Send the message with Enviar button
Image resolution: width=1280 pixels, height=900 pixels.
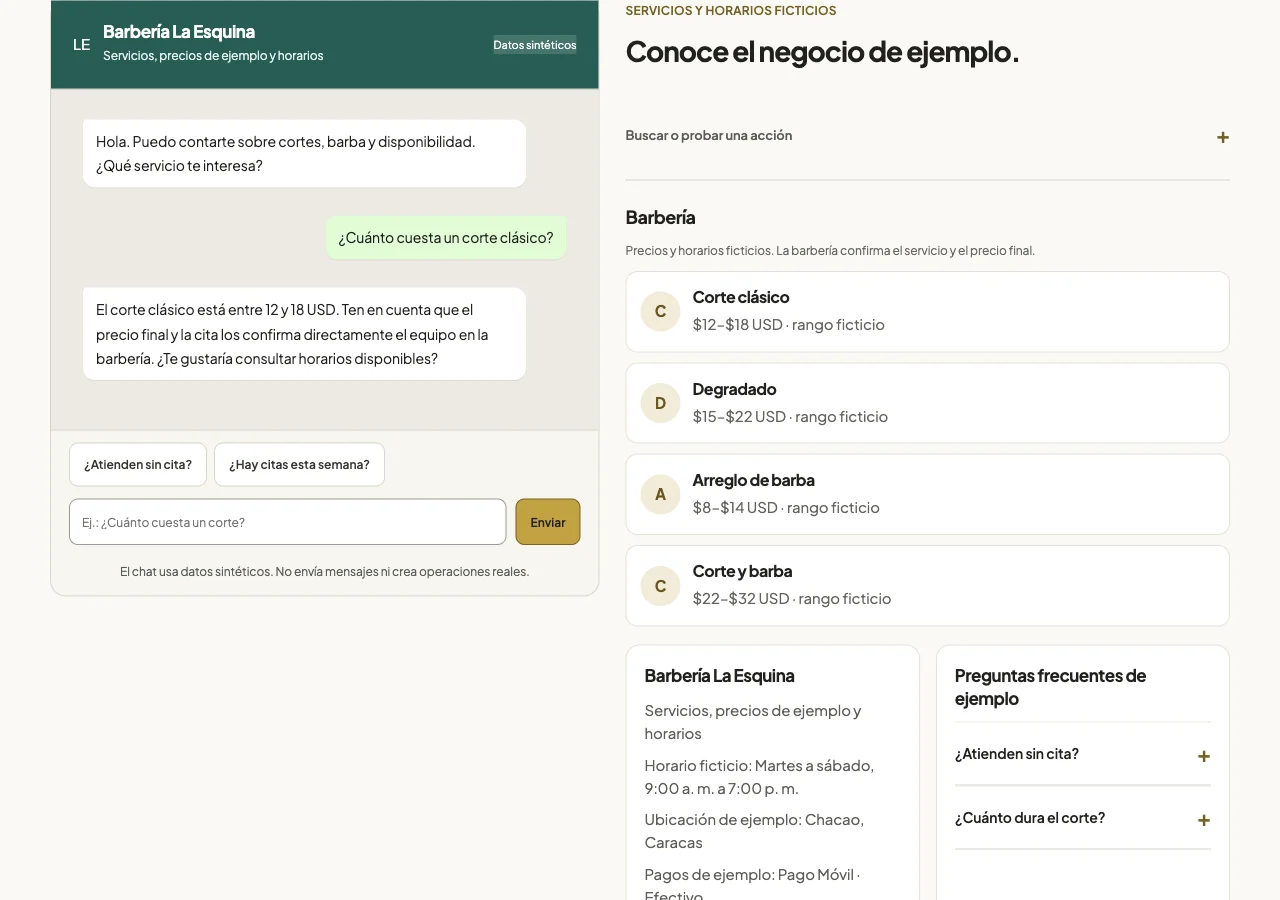548,522
